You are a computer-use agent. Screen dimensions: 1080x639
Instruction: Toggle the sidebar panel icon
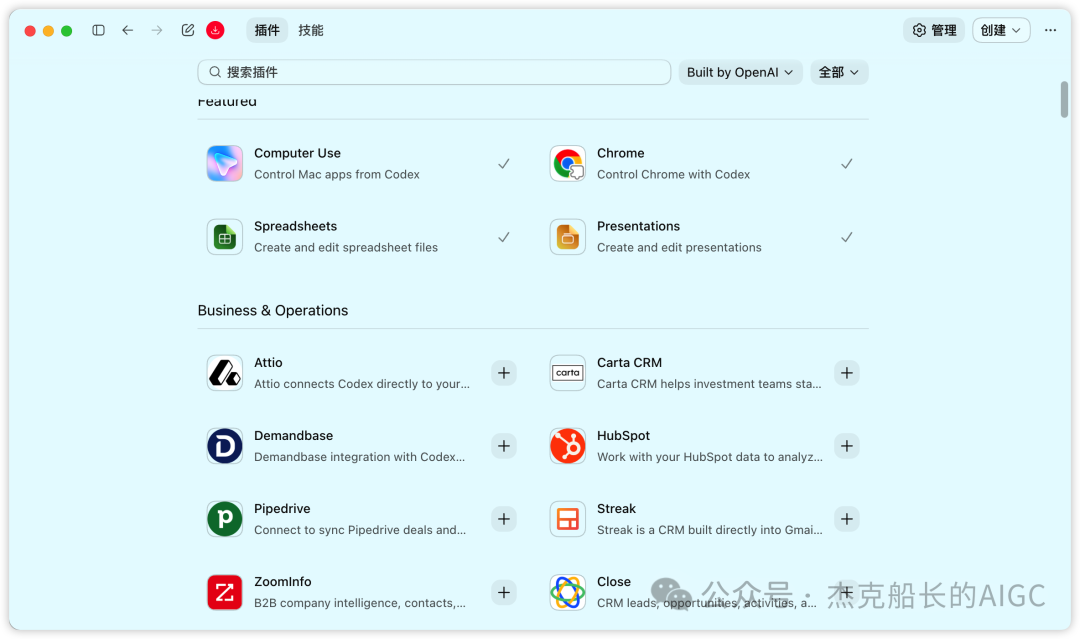click(98, 30)
